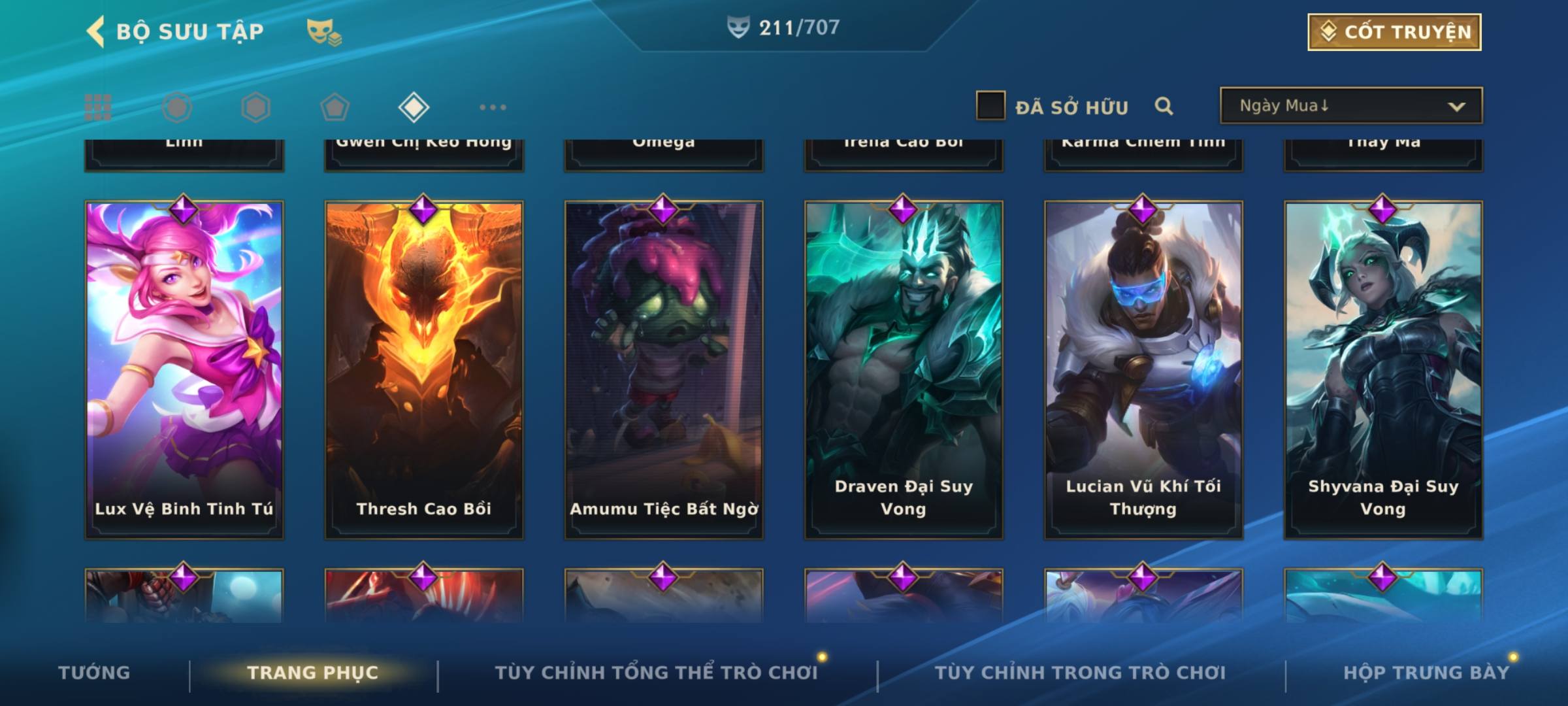Open more filters via three-dots icon
Image resolution: width=1568 pixels, height=706 pixels.
tap(493, 107)
